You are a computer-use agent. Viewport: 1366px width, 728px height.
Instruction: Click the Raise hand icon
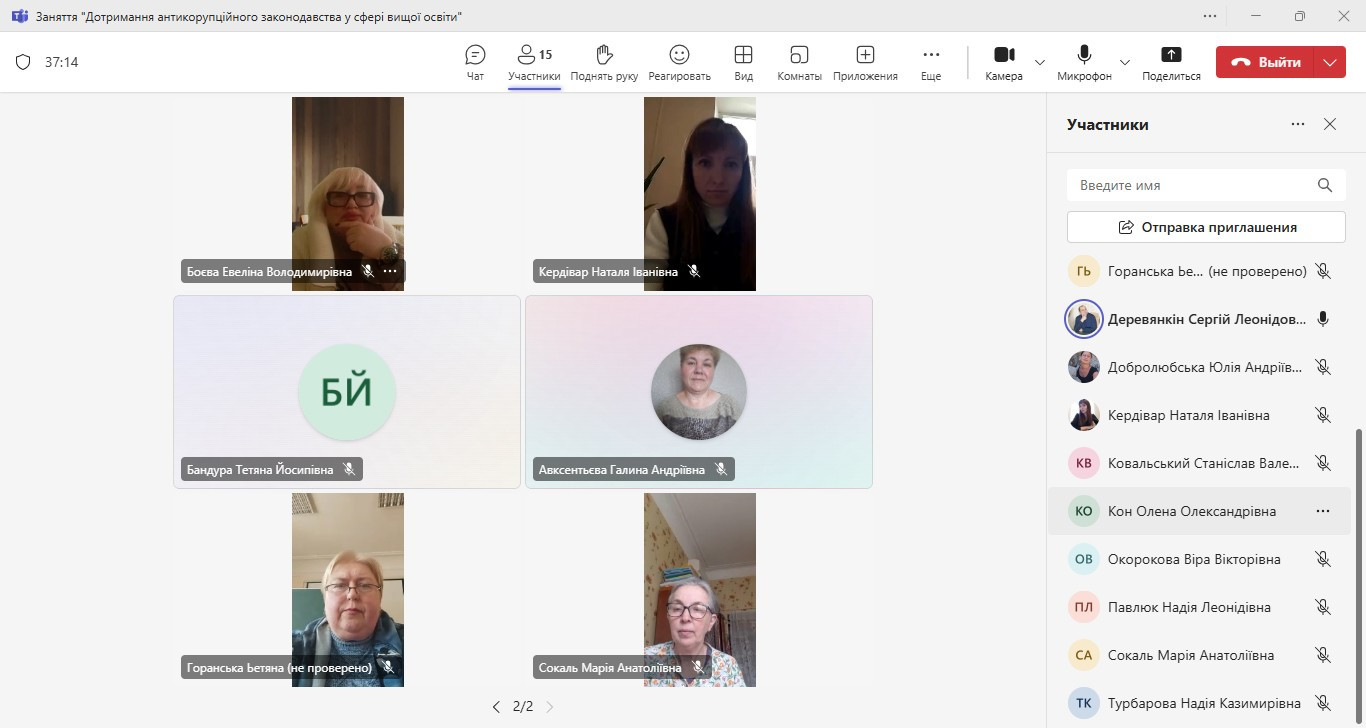[x=604, y=54]
